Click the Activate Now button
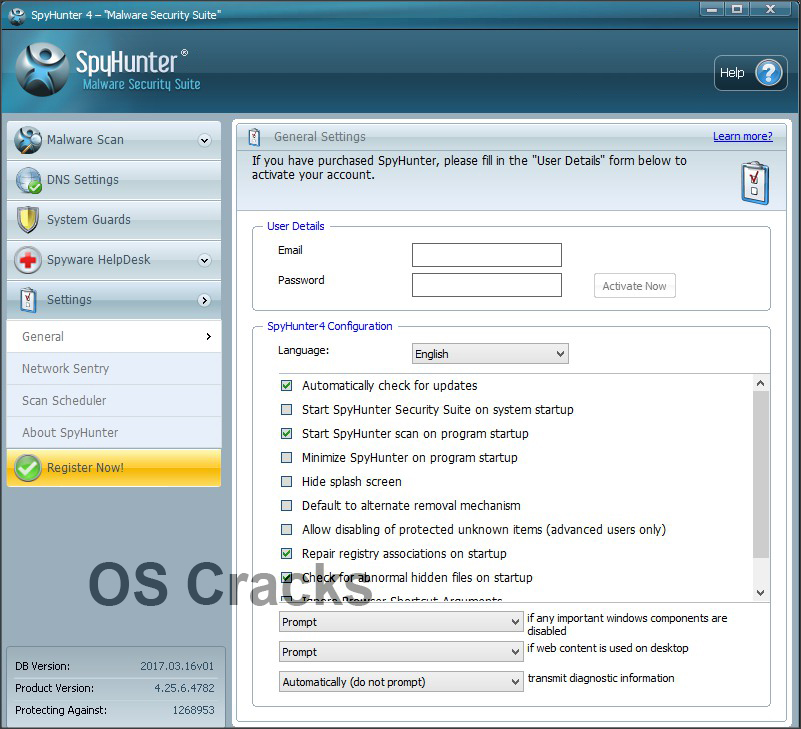Viewport: 801px width, 729px height. pos(634,286)
